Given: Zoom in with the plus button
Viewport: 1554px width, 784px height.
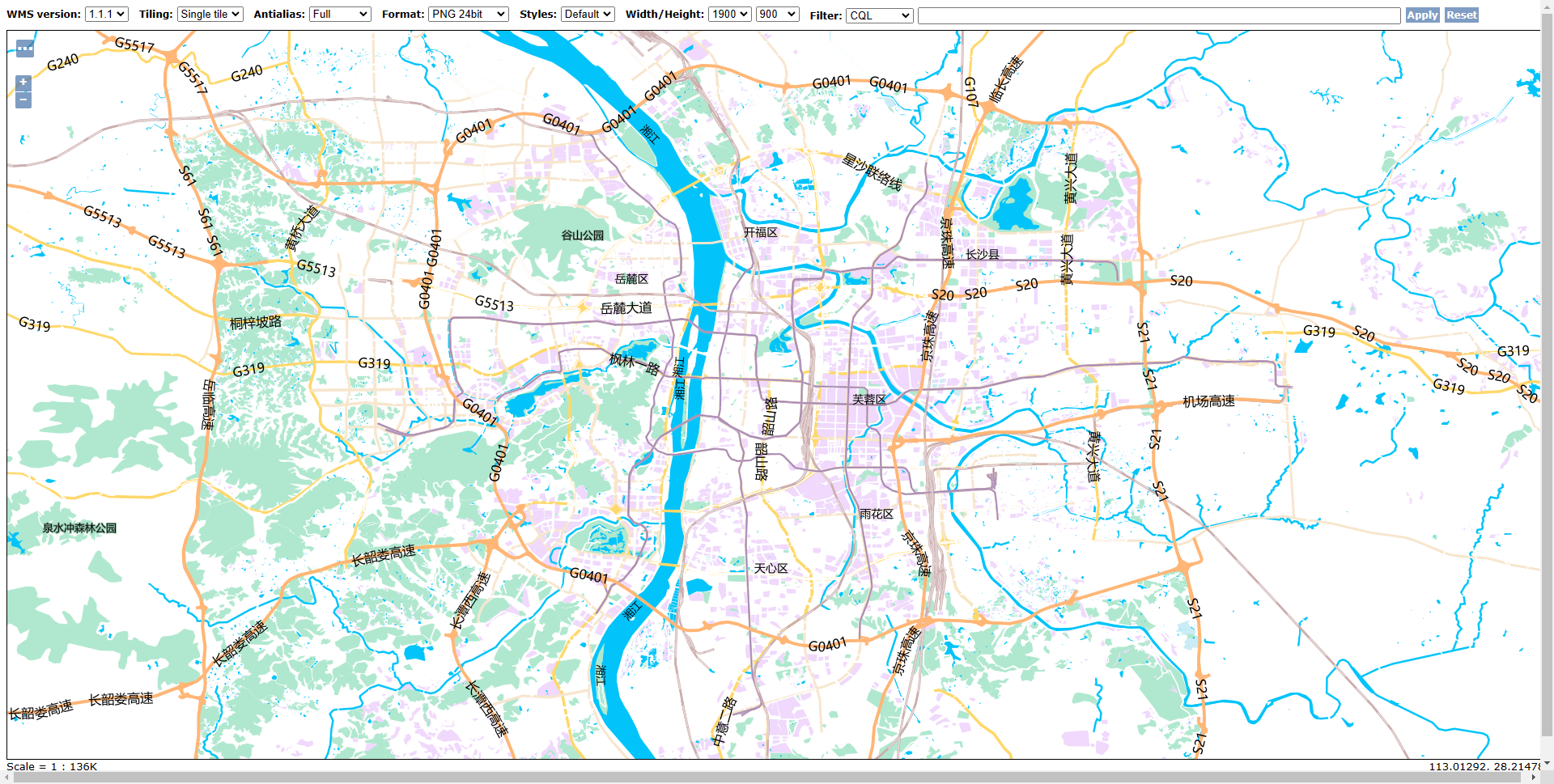Looking at the screenshot, I should (x=23, y=83).
